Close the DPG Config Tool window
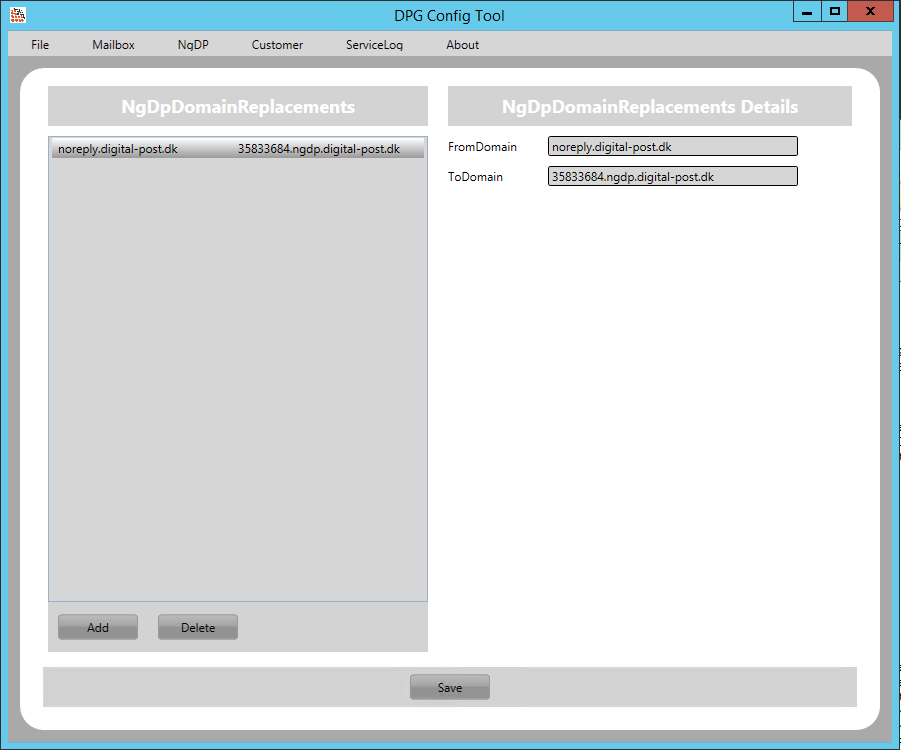The height and width of the screenshot is (750, 901). coord(871,11)
